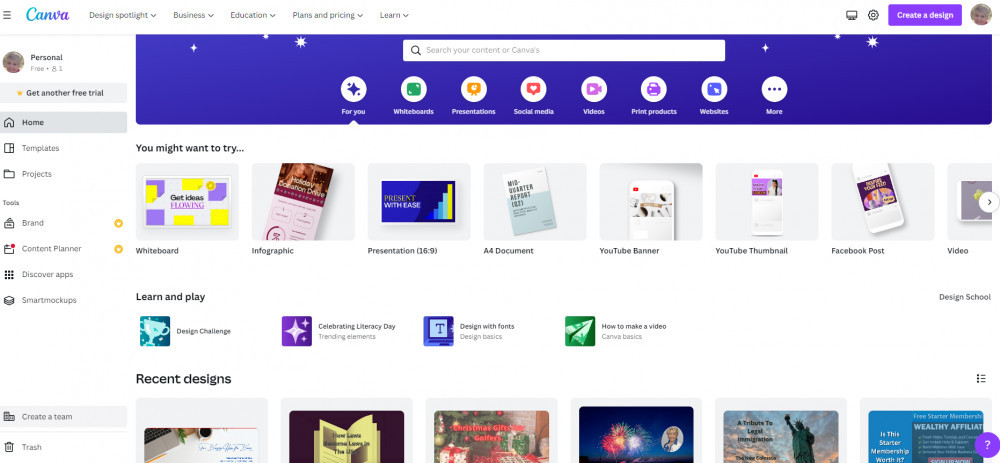The image size is (1000, 463).
Task: Go to Home in the sidebar
Action: [64, 122]
